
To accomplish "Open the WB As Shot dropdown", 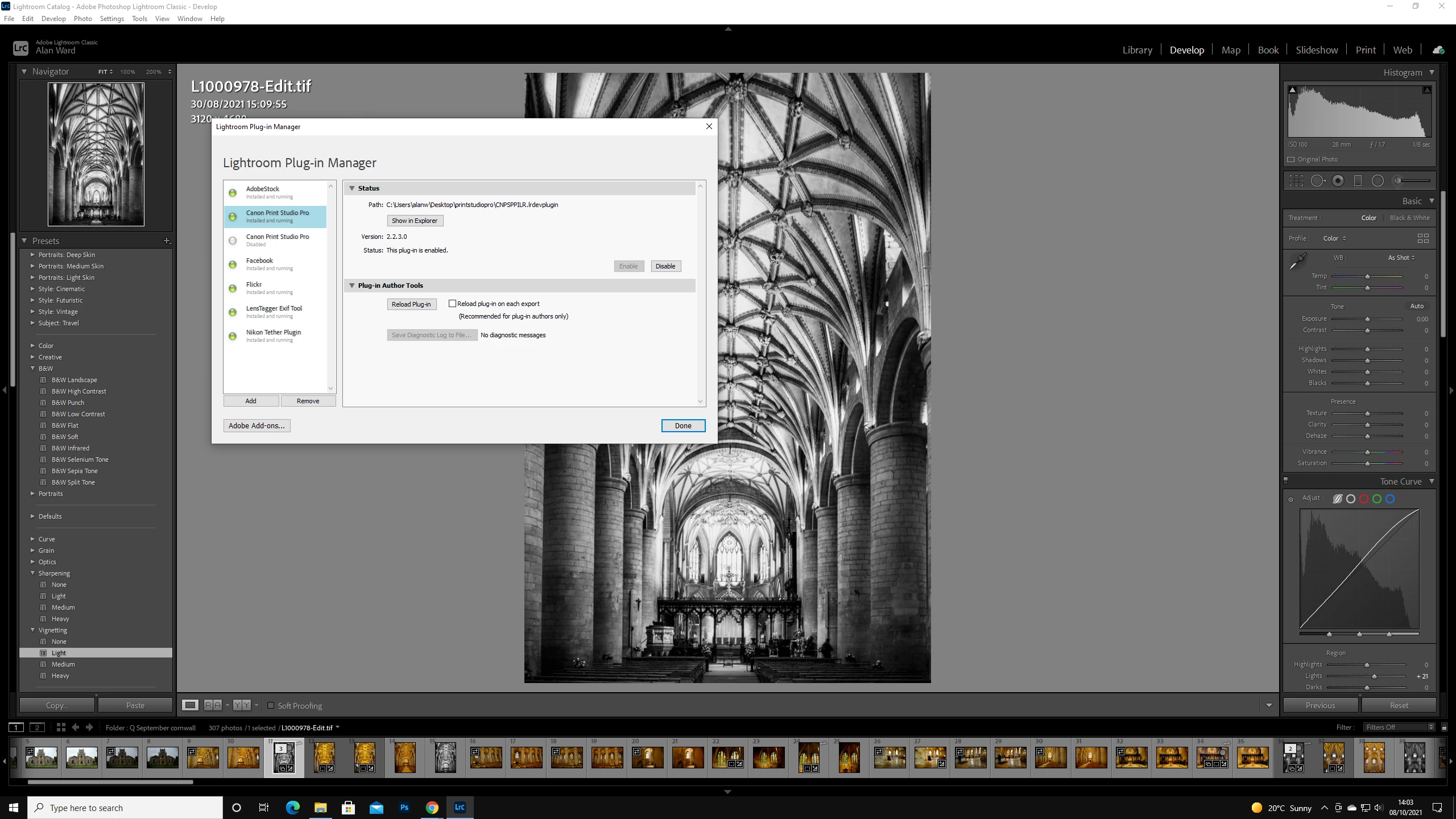I will pos(1401,258).
